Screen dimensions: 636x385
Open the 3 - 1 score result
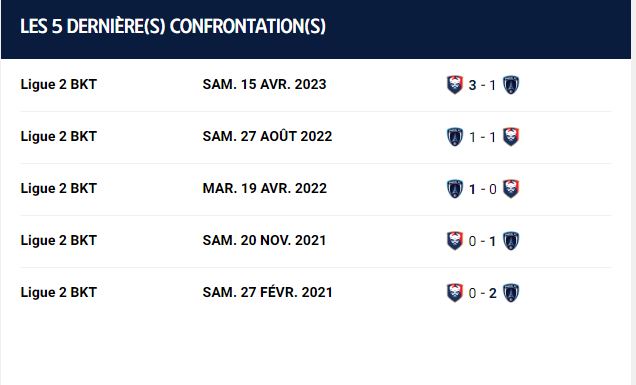pyautogui.click(x=482, y=85)
